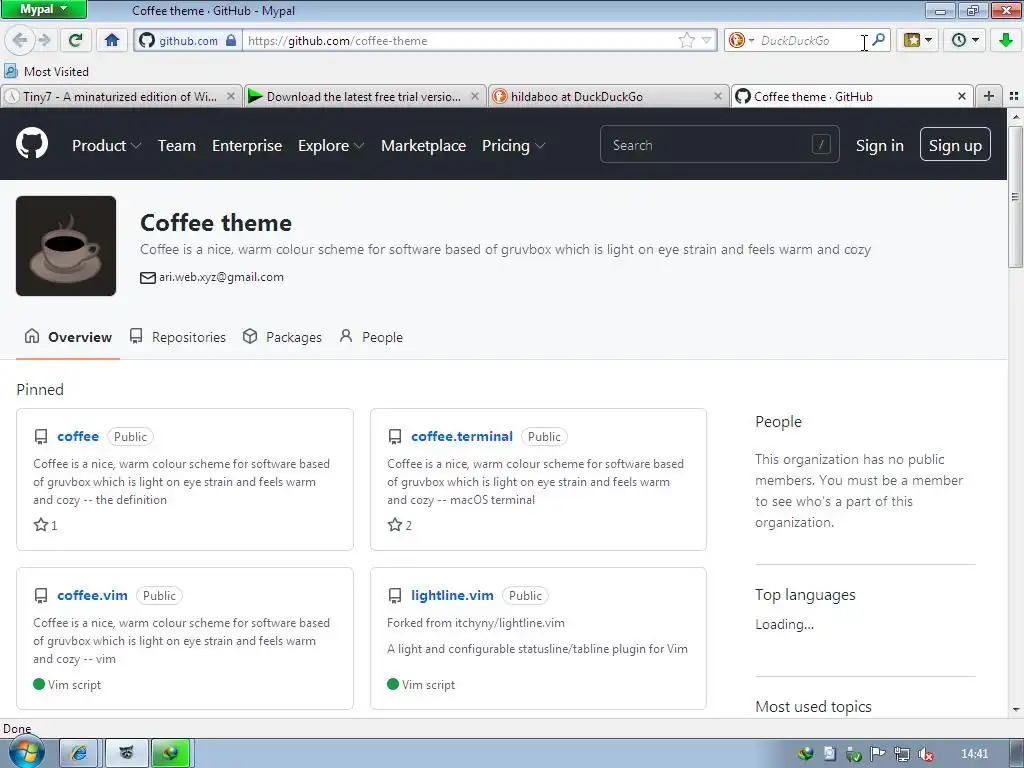Close the Coffee theme GitHub tab
The height and width of the screenshot is (768, 1024).
coord(961,96)
